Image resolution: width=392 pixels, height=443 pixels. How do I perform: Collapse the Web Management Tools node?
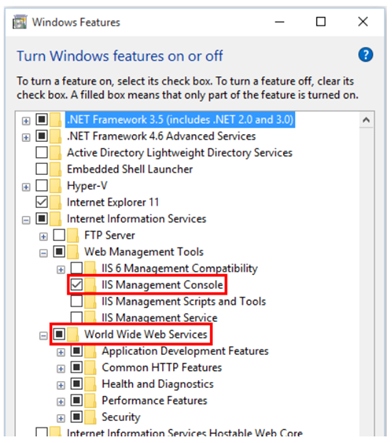43,253
